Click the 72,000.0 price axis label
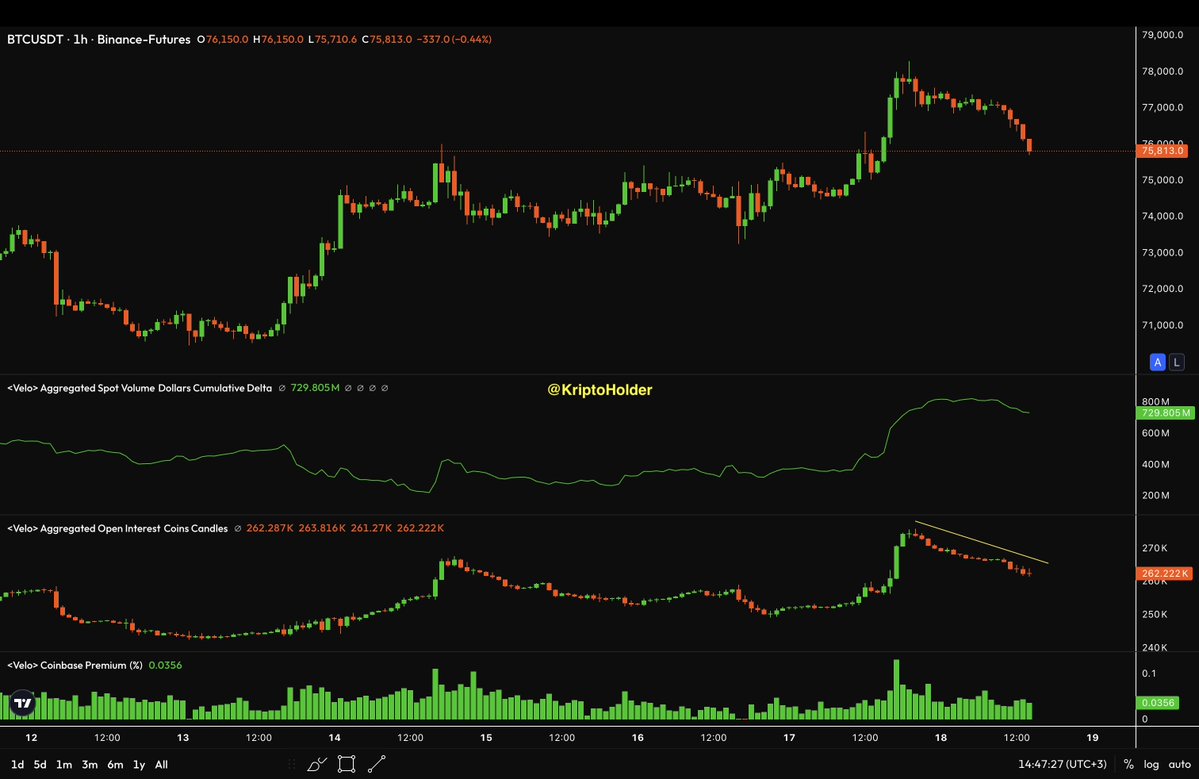The height and width of the screenshot is (779, 1199). tap(1162, 288)
